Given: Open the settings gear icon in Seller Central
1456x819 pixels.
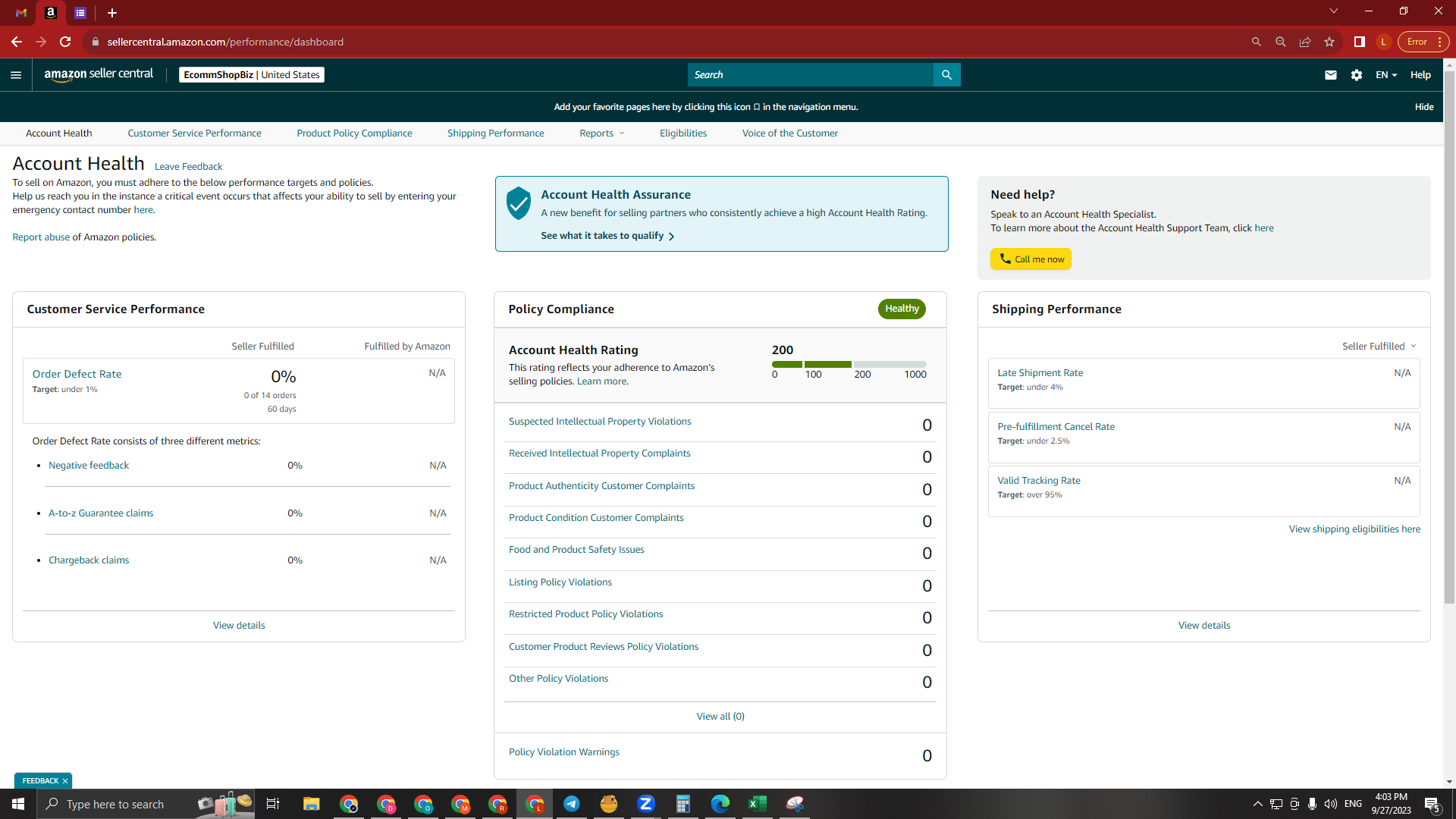Looking at the screenshot, I should coord(1357,75).
